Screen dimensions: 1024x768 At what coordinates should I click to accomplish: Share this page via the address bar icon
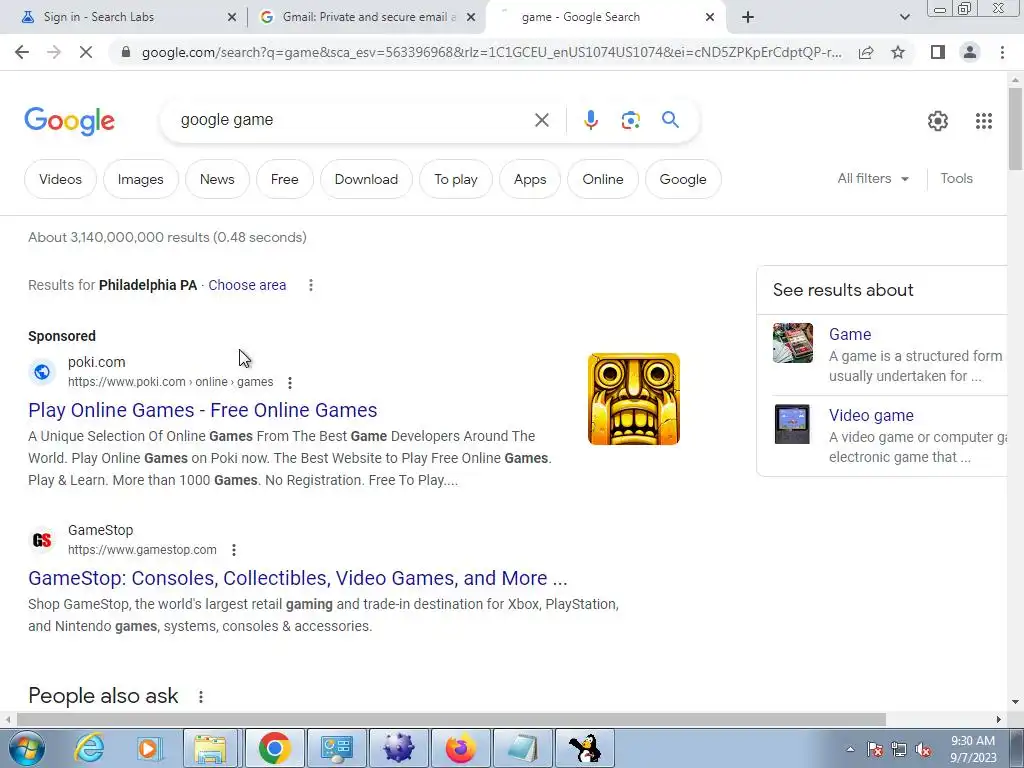pyautogui.click(x=866, y=52)
